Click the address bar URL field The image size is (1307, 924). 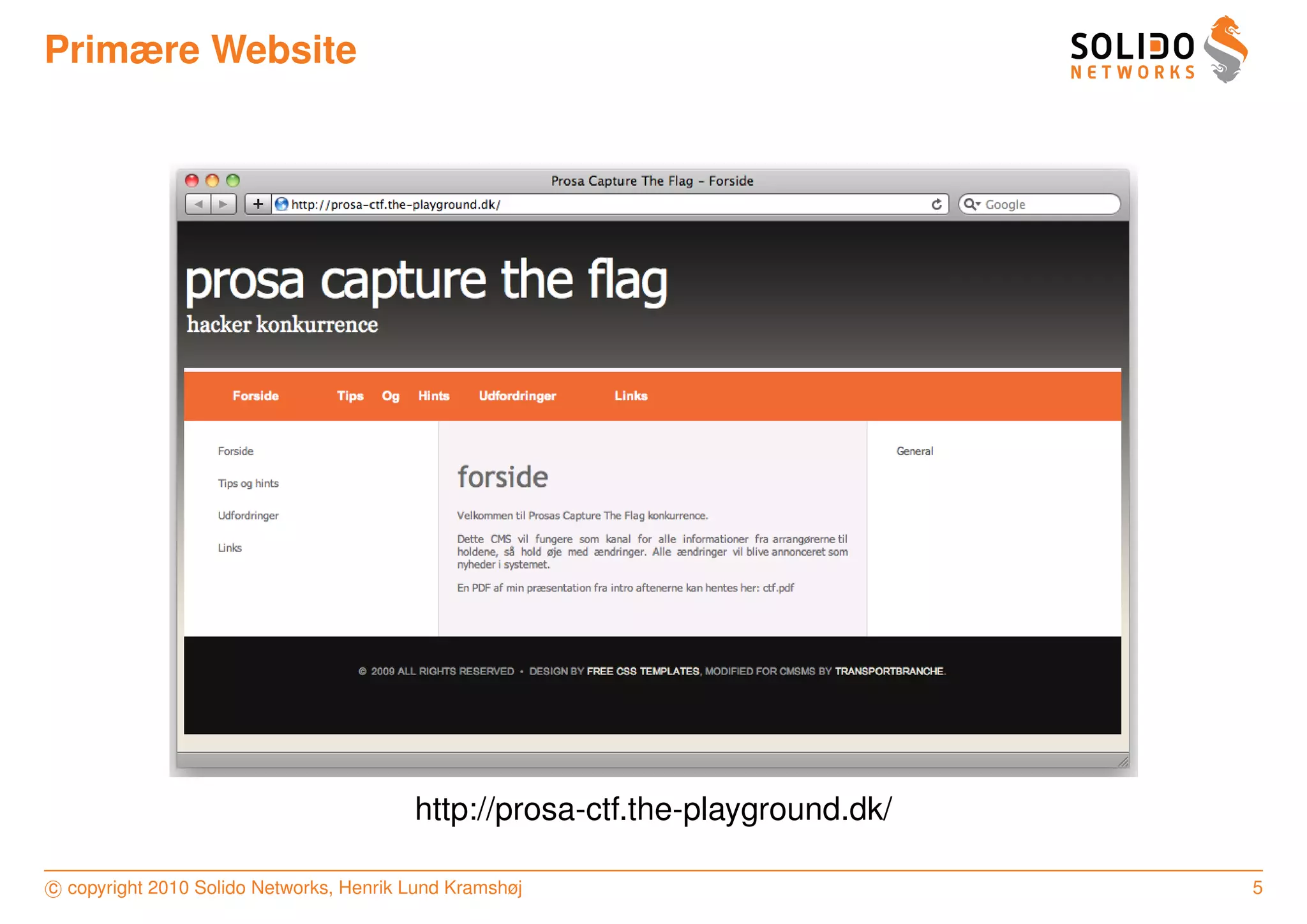609,204
